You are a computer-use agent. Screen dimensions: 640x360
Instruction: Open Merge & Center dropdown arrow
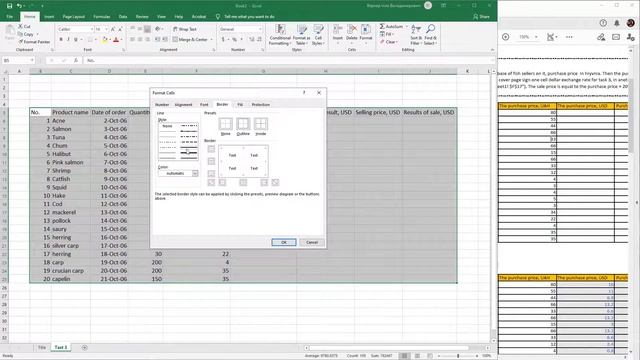[x=211, y=40]
